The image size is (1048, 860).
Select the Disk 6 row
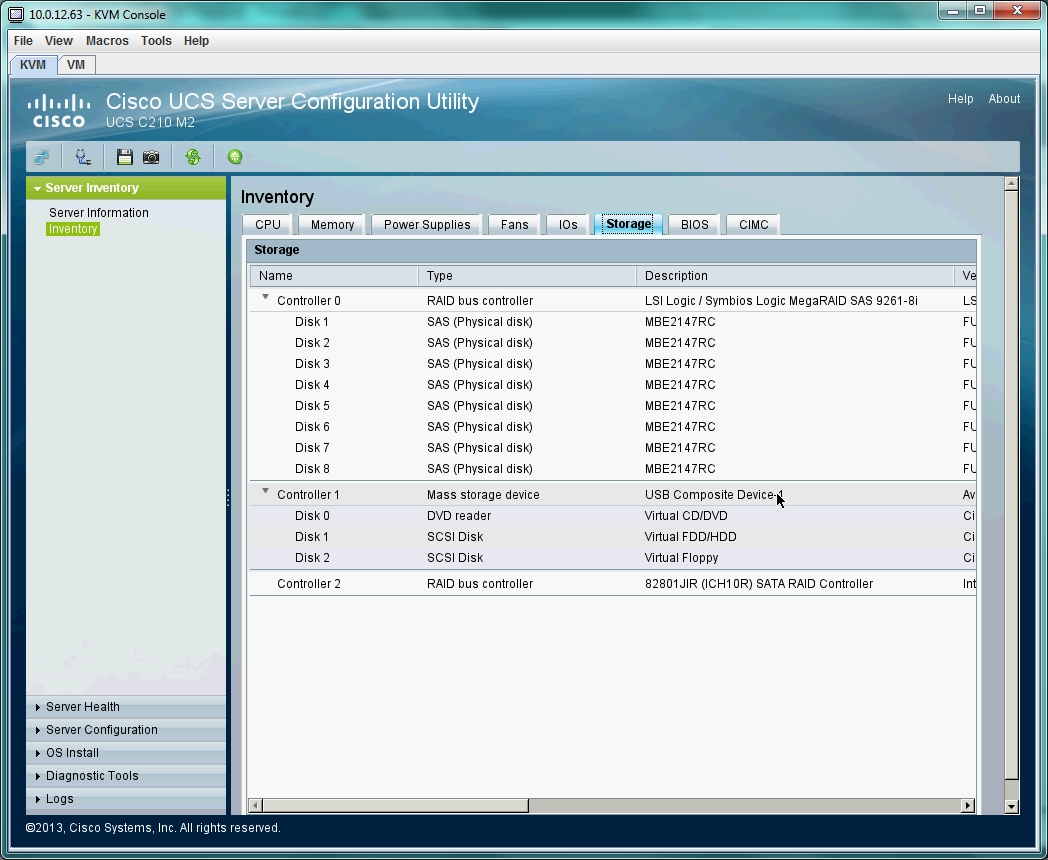(613, 426)
